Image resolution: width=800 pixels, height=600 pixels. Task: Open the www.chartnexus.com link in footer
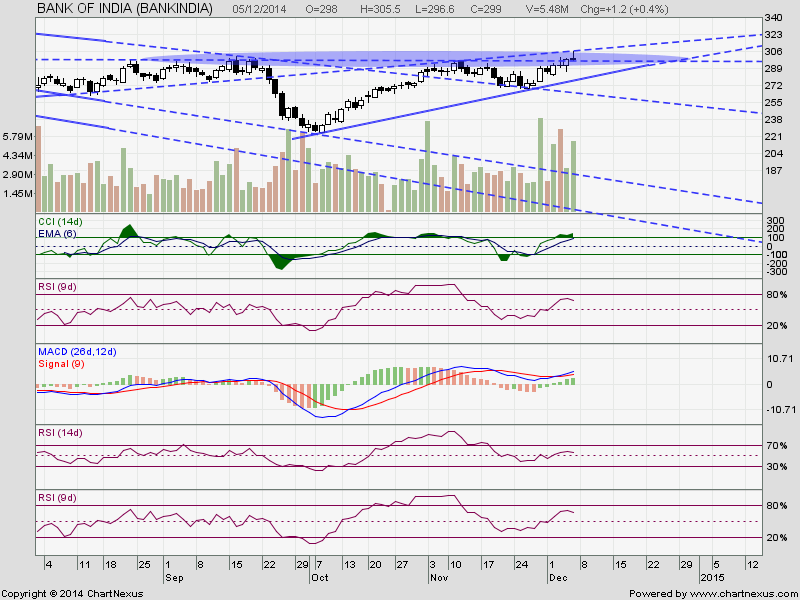(742, 594)
